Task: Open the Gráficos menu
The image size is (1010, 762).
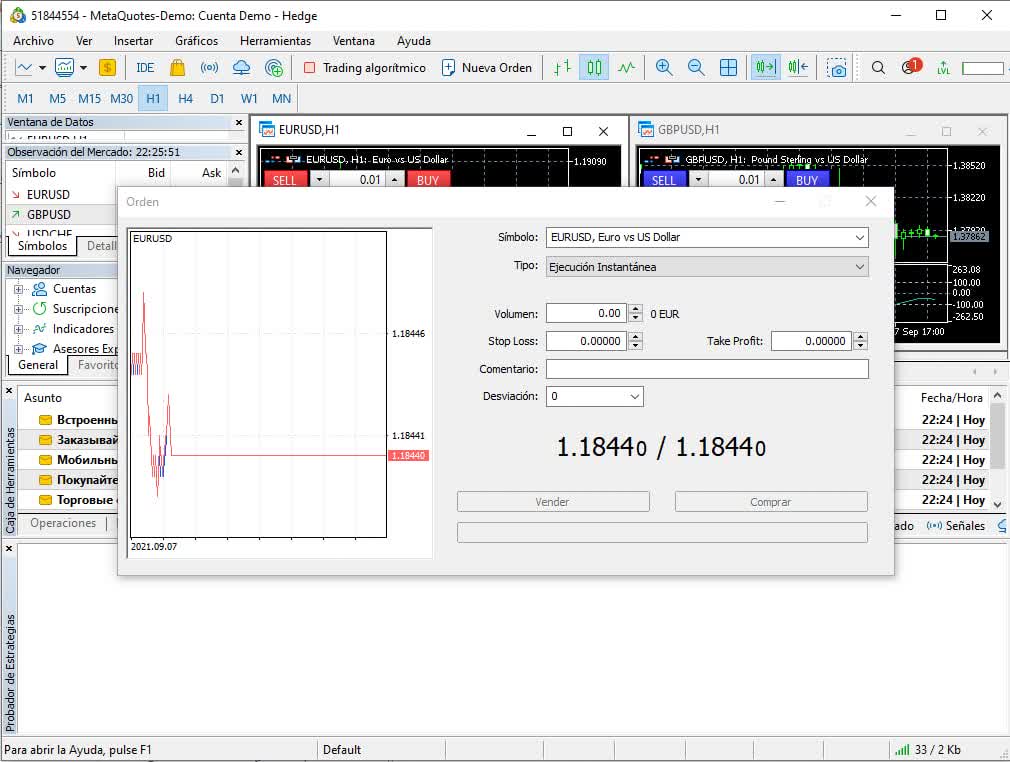Action: click(x=196, y=41)
